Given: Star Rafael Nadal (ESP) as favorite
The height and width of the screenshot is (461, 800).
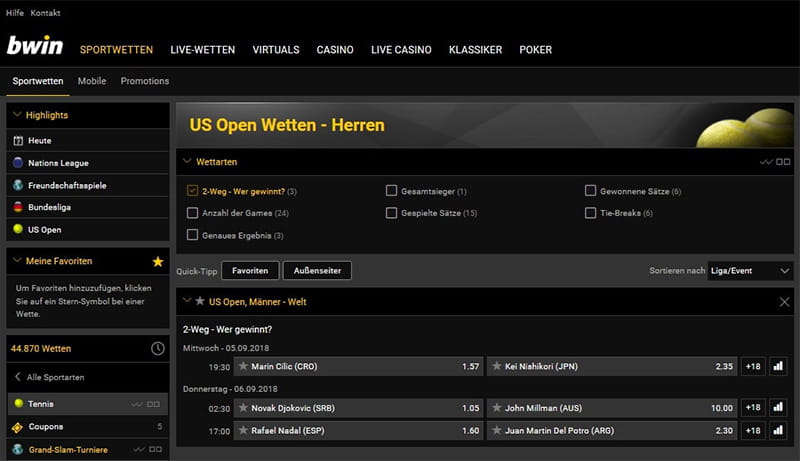Looking at the screenshot, I should 243,430.
